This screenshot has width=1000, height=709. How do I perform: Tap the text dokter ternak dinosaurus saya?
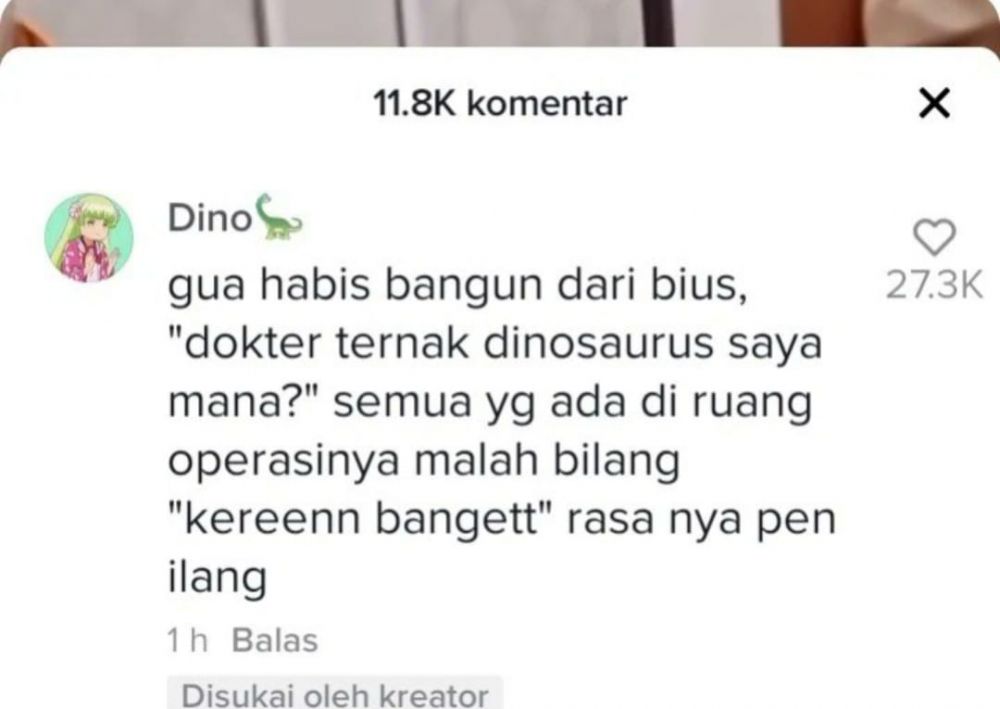coord(504,344)
